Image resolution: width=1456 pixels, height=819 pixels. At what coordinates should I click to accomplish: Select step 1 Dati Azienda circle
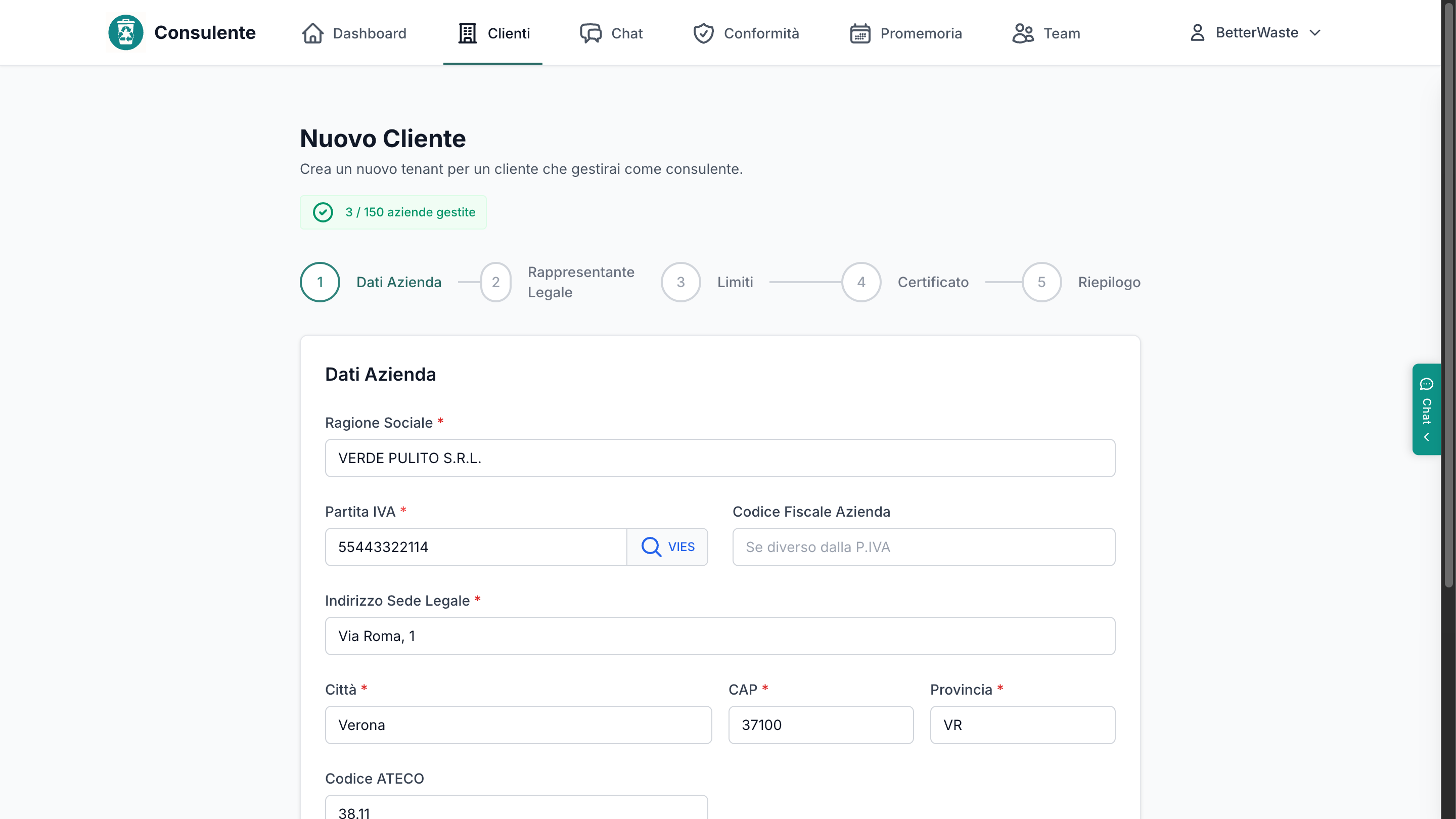pyautogui.click(x=320, y=282)
